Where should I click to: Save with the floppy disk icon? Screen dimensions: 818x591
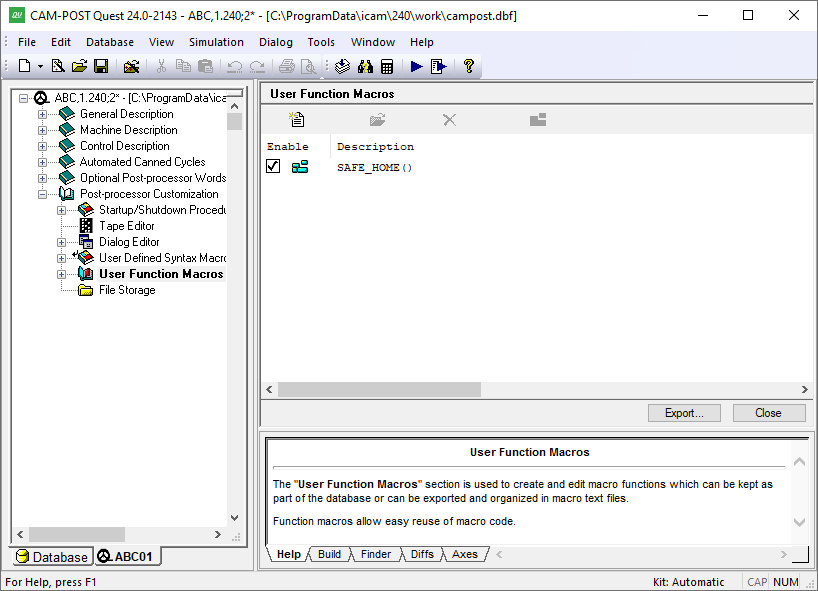(x=101, y=66)
